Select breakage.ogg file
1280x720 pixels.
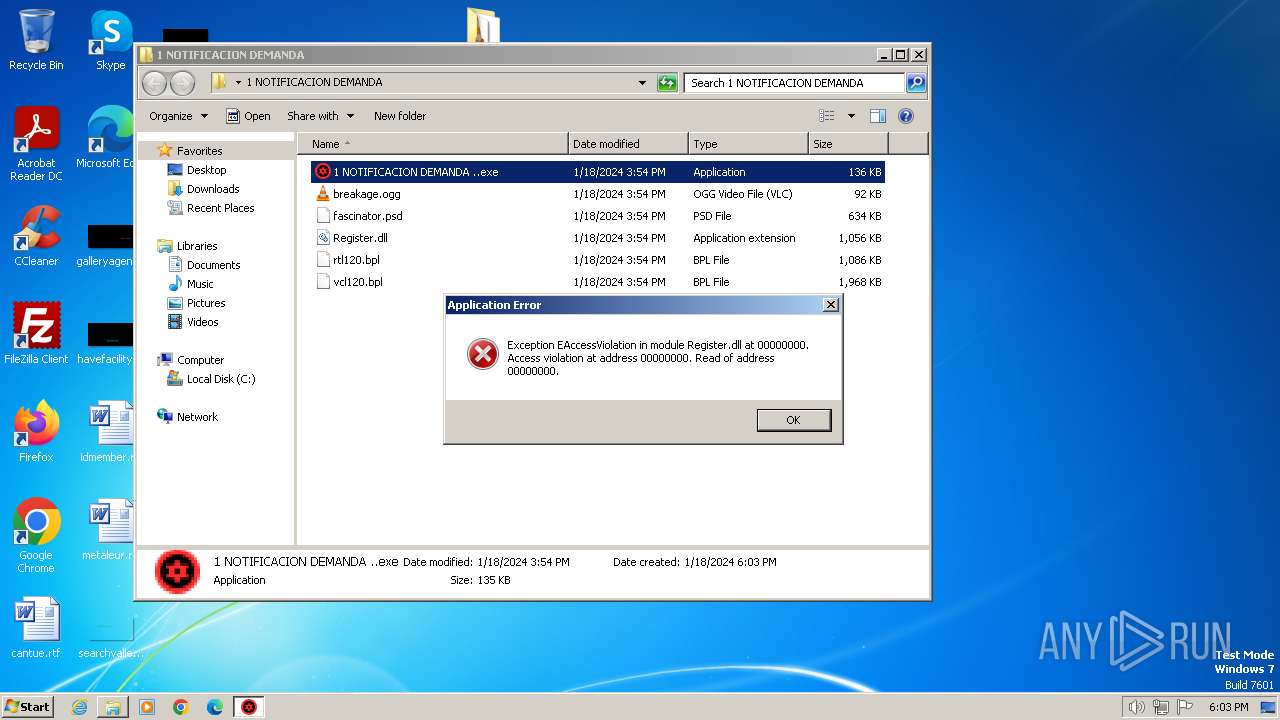598,194
